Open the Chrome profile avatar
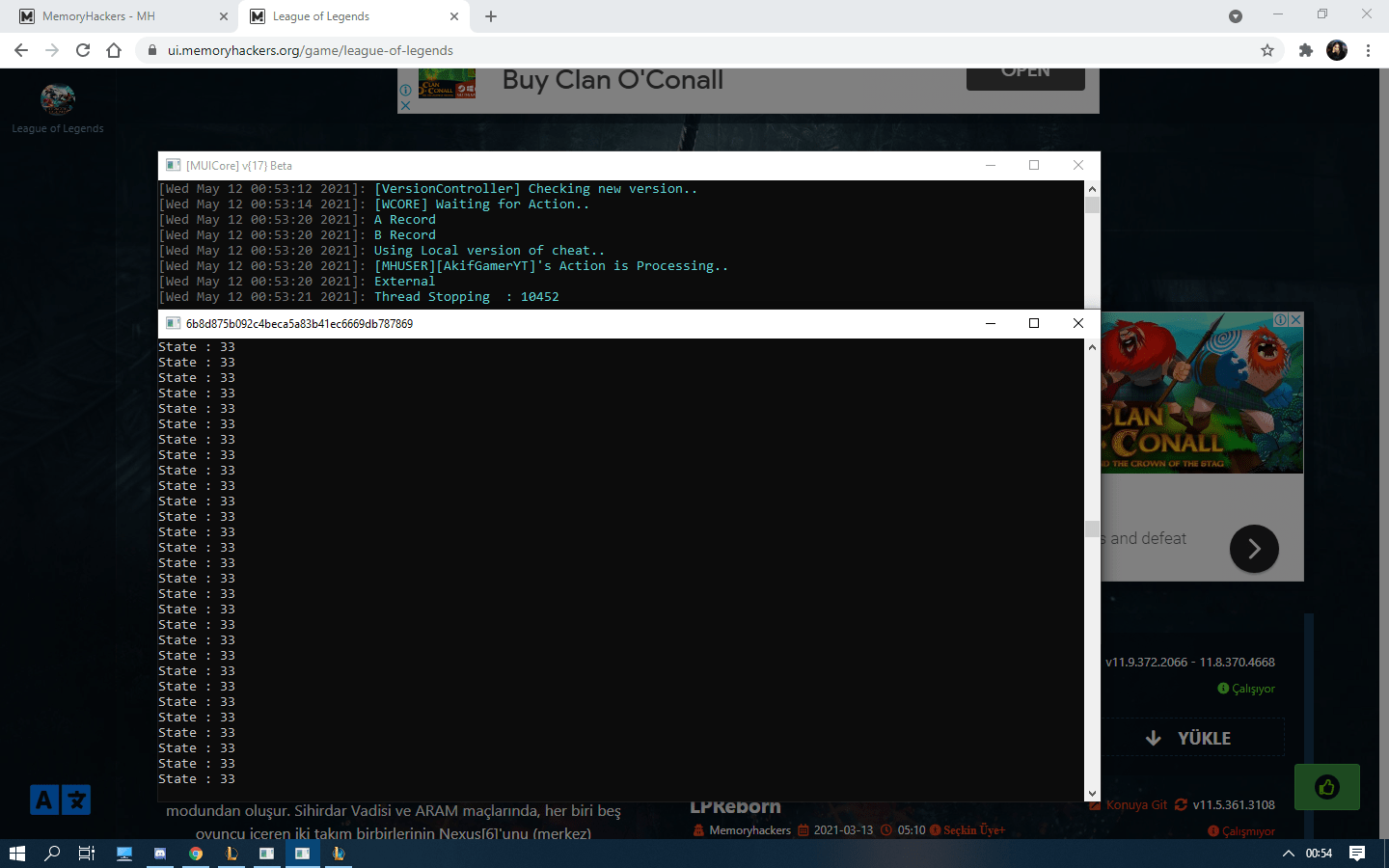Screen dimensions: 1389x868 [x=1337, y=50]
